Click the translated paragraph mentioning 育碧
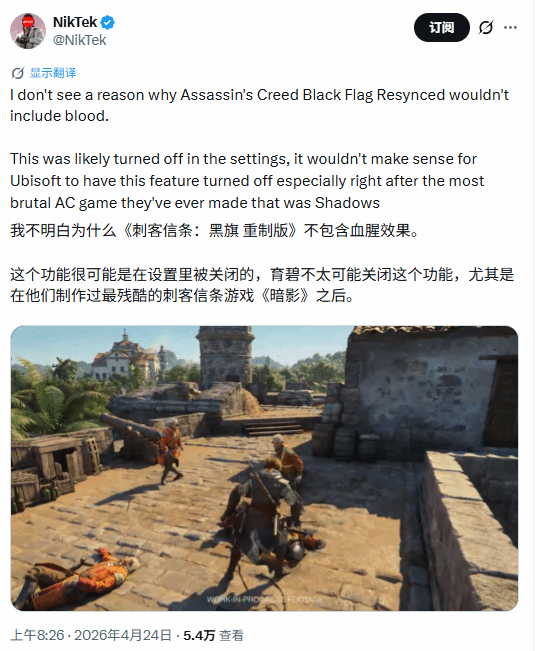Image resolution: width=536 pixels, height=651 pixels. [x=262, y=285]
